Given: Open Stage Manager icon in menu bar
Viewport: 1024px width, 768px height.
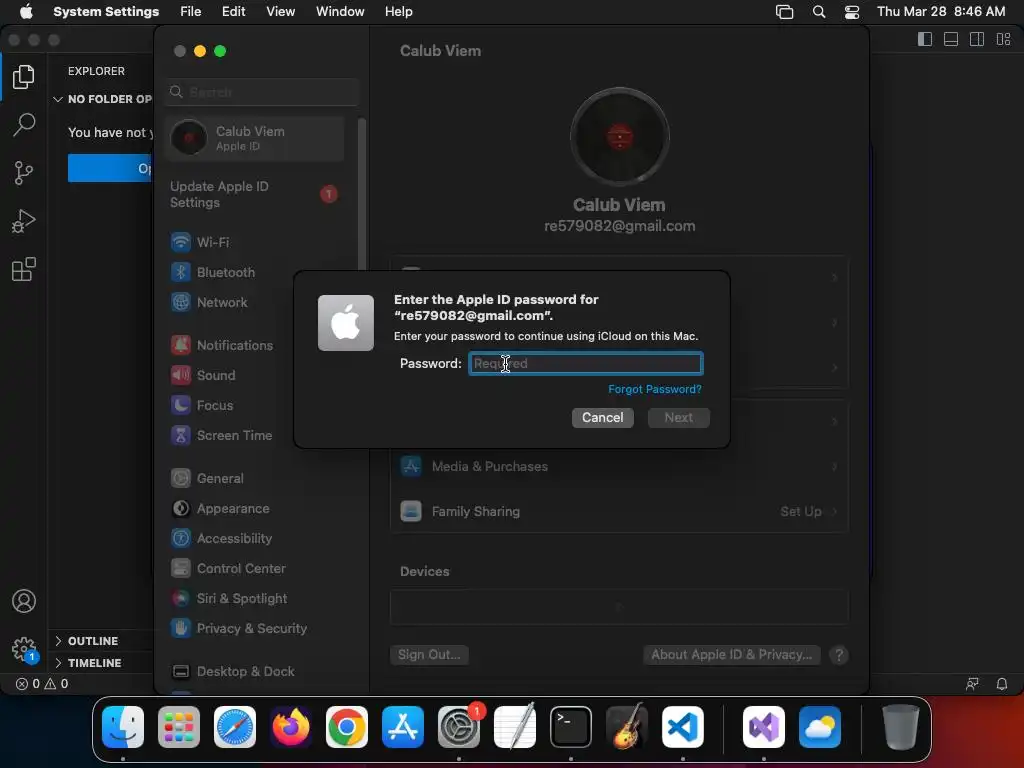Looking at the screenshot, I should tap(784, 12).
